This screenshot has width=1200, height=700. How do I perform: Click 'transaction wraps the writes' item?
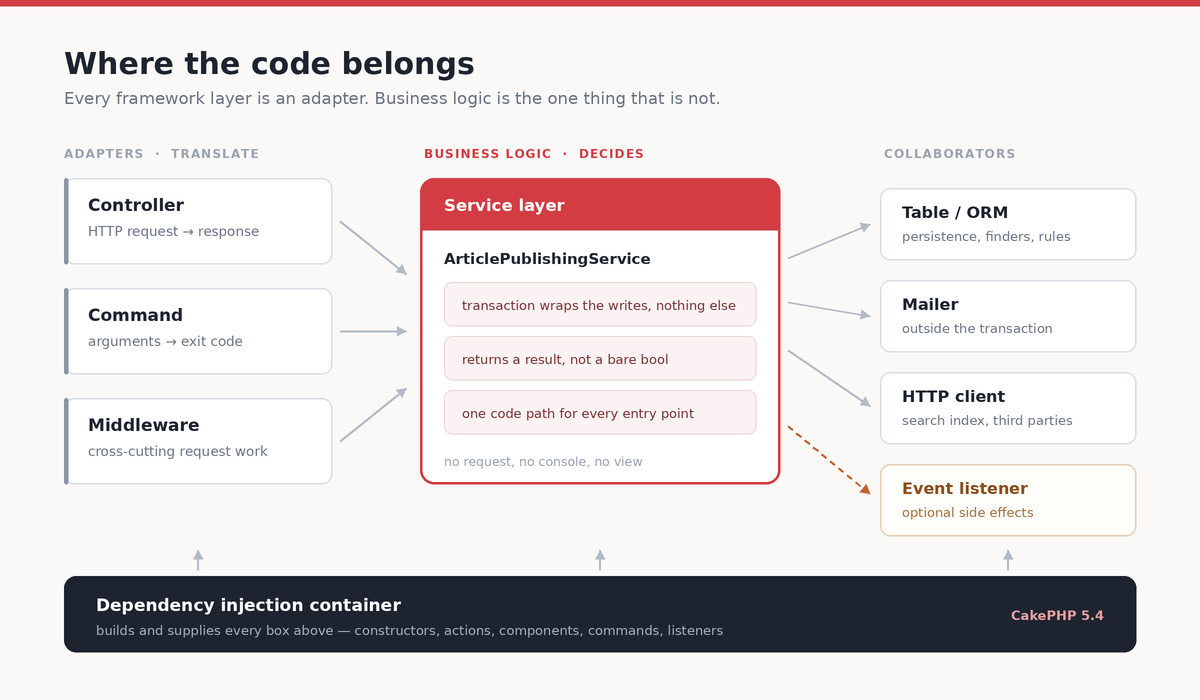pyautogui.click(x=600, y=305)
